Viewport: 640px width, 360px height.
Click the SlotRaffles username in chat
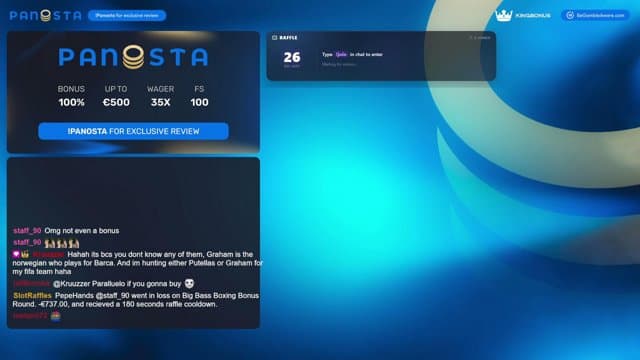pos(32,296)
